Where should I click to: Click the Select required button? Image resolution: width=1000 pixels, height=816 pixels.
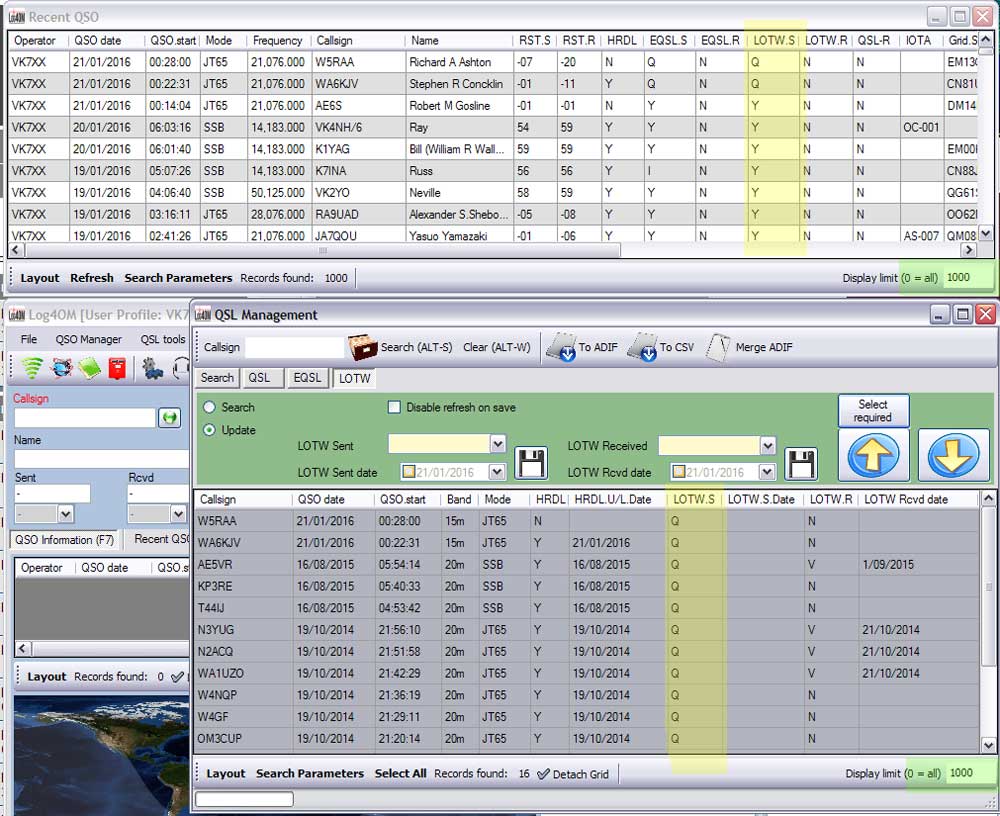[873, 411]
